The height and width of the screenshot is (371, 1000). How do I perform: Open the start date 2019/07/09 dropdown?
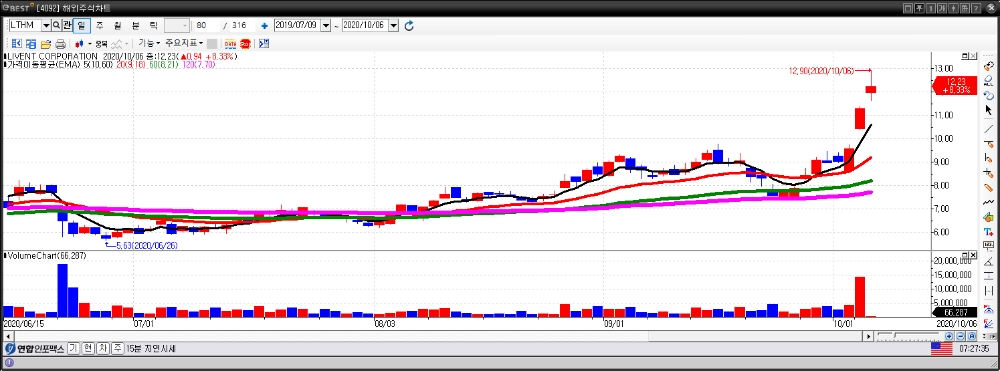(327, 25)
